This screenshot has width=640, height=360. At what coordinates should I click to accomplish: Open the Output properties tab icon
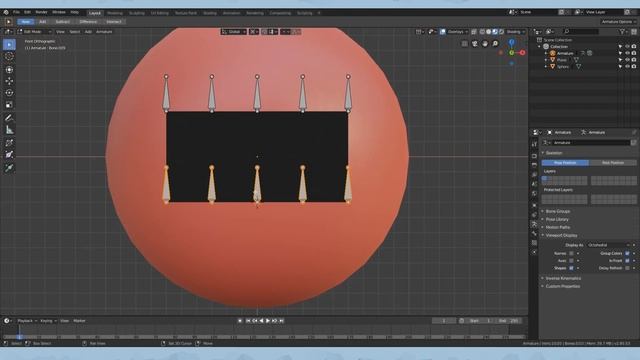[534, 164]
